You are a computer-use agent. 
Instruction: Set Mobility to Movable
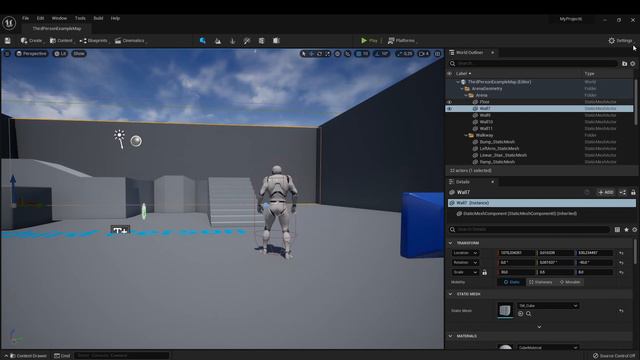pyautogui.click(x=570, y=282)
